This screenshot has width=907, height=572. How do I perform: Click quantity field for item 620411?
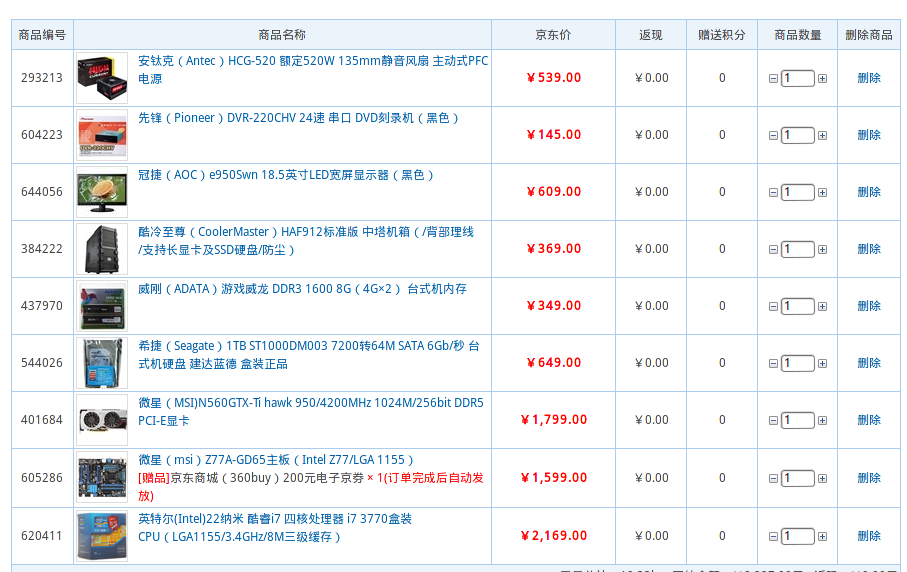point(798,536)
